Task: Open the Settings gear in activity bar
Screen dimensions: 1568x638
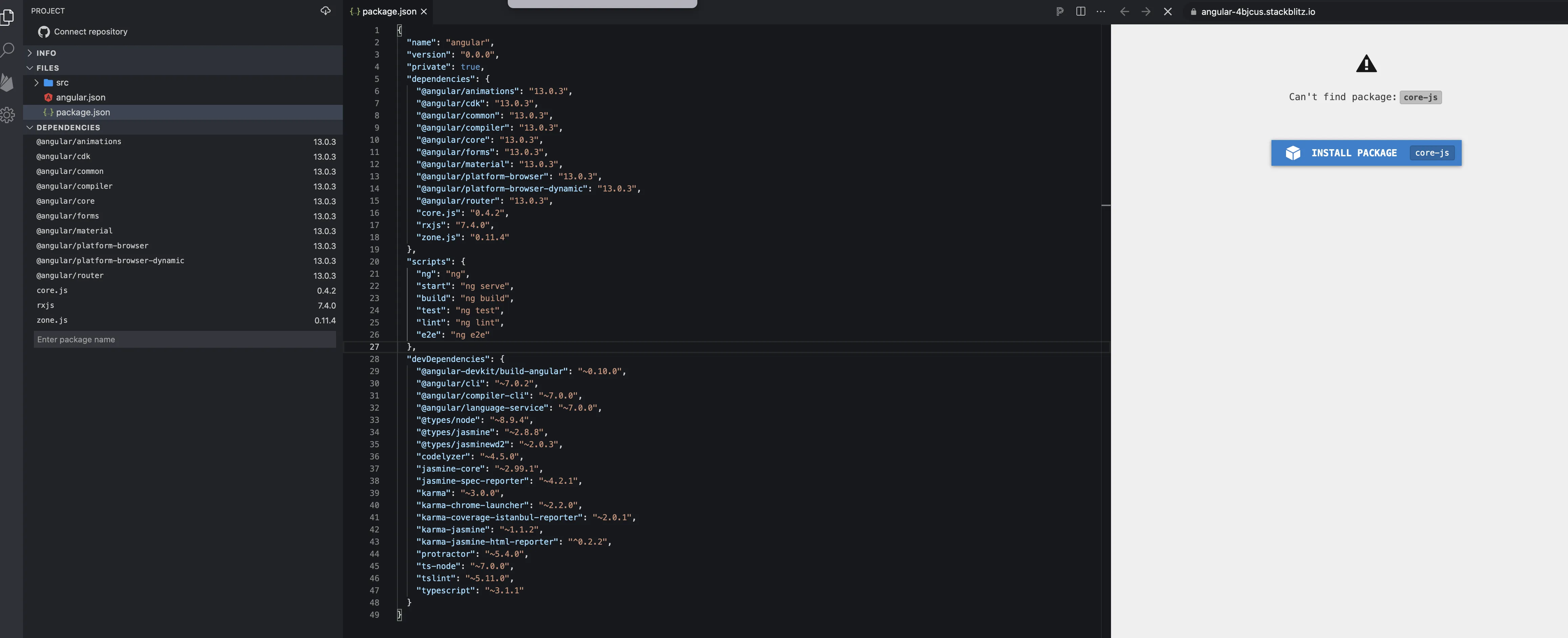Action: 7,115
